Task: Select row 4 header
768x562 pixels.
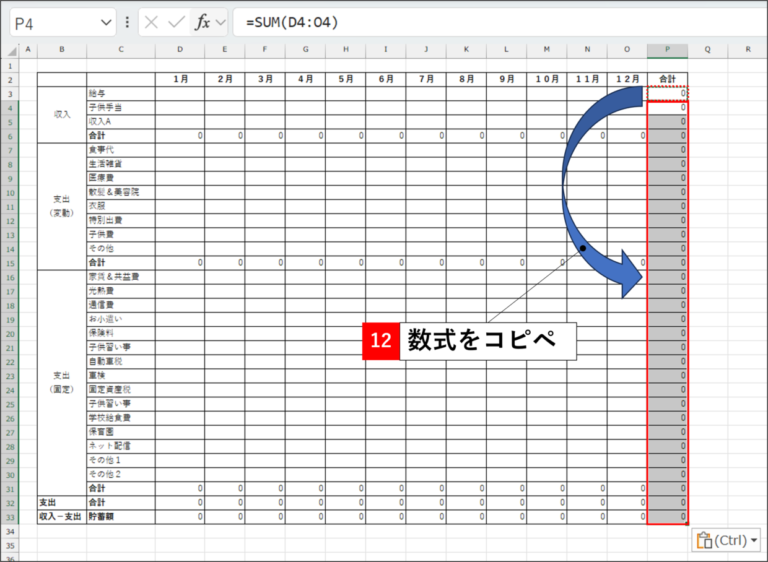Action: pyautogui.click(x=8, y=107)
